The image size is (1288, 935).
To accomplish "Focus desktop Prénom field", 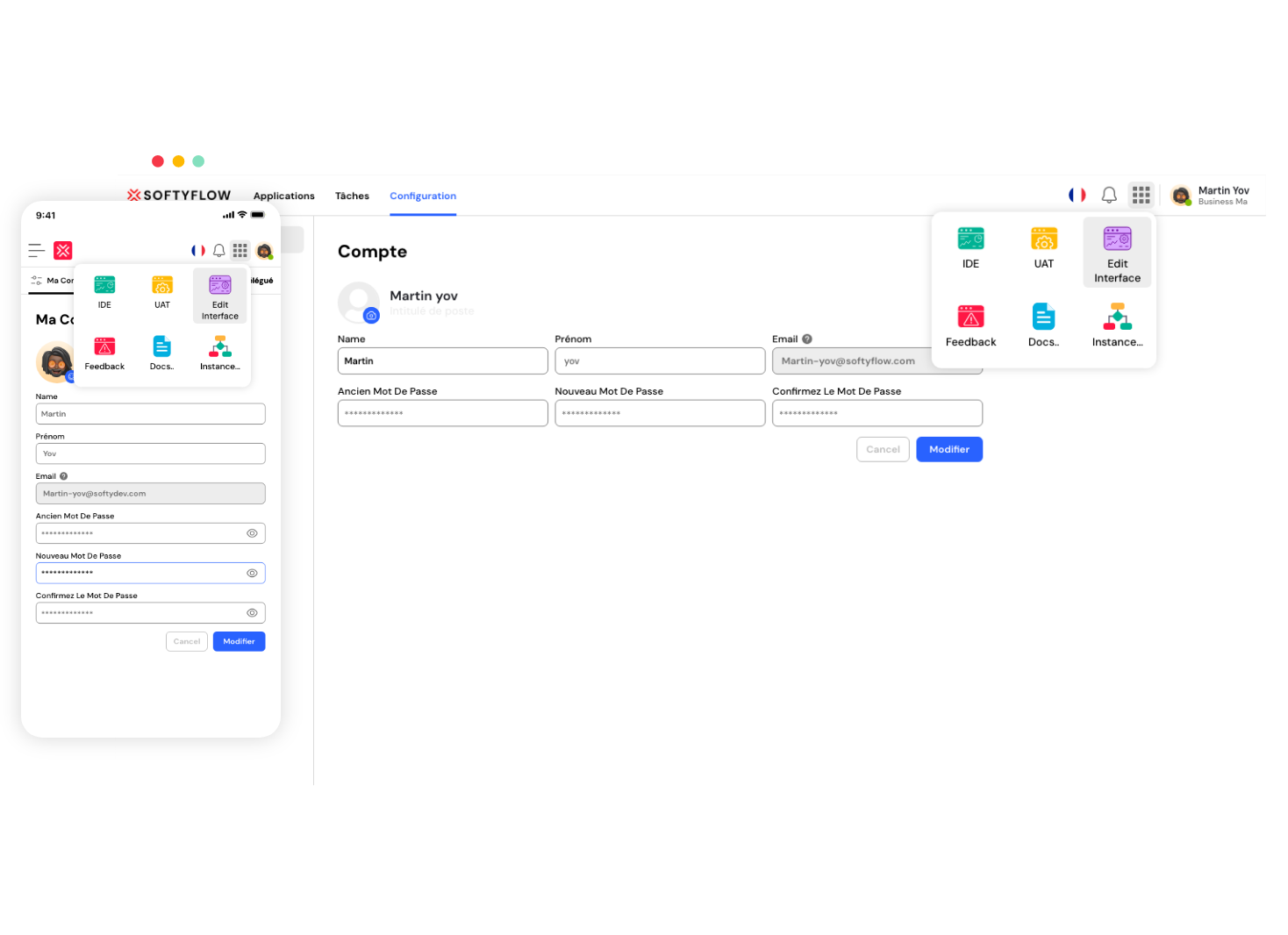I will pyautogui.click(x=660, y=360).
